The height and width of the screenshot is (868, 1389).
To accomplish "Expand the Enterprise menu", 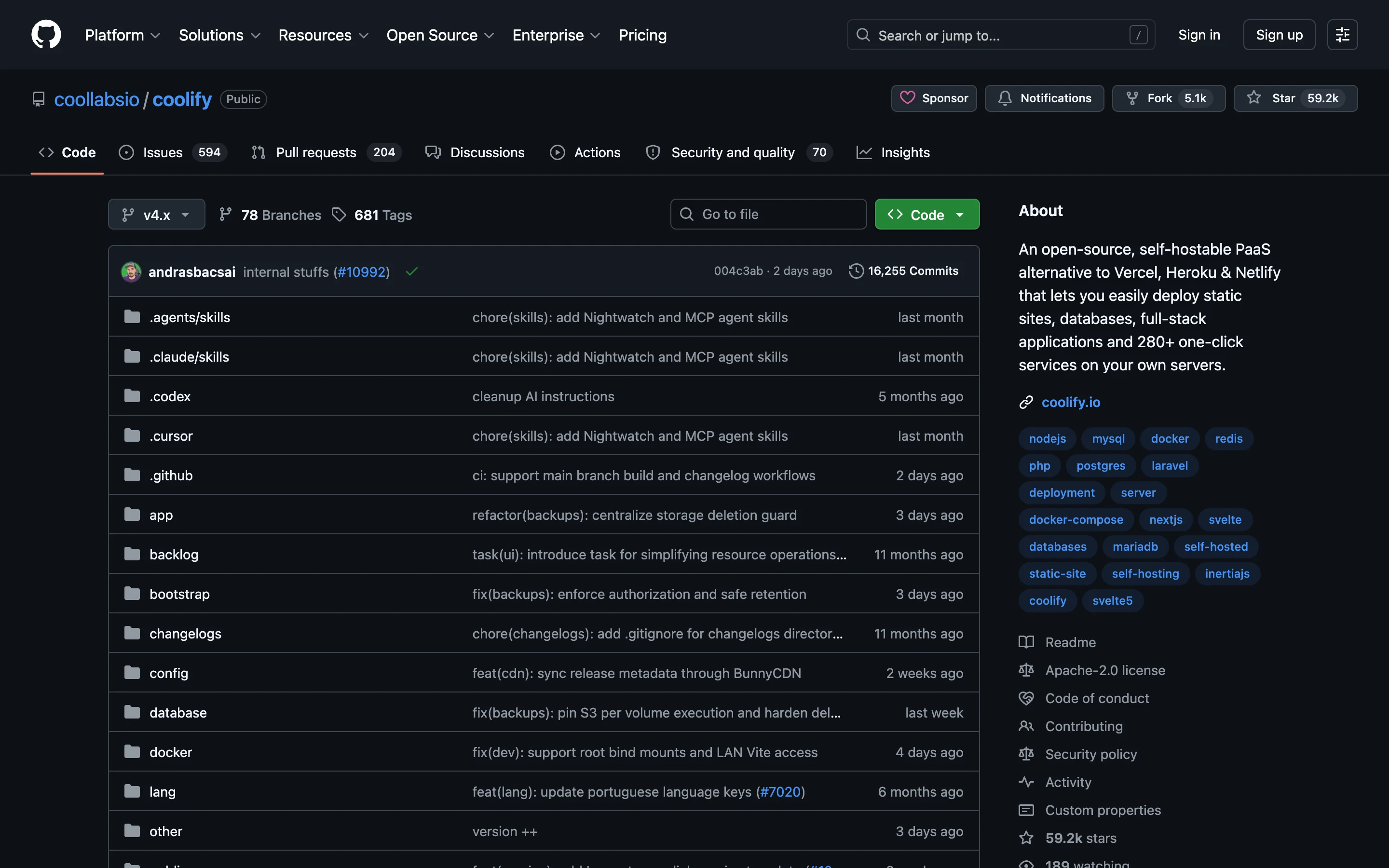I will [556, 35].
